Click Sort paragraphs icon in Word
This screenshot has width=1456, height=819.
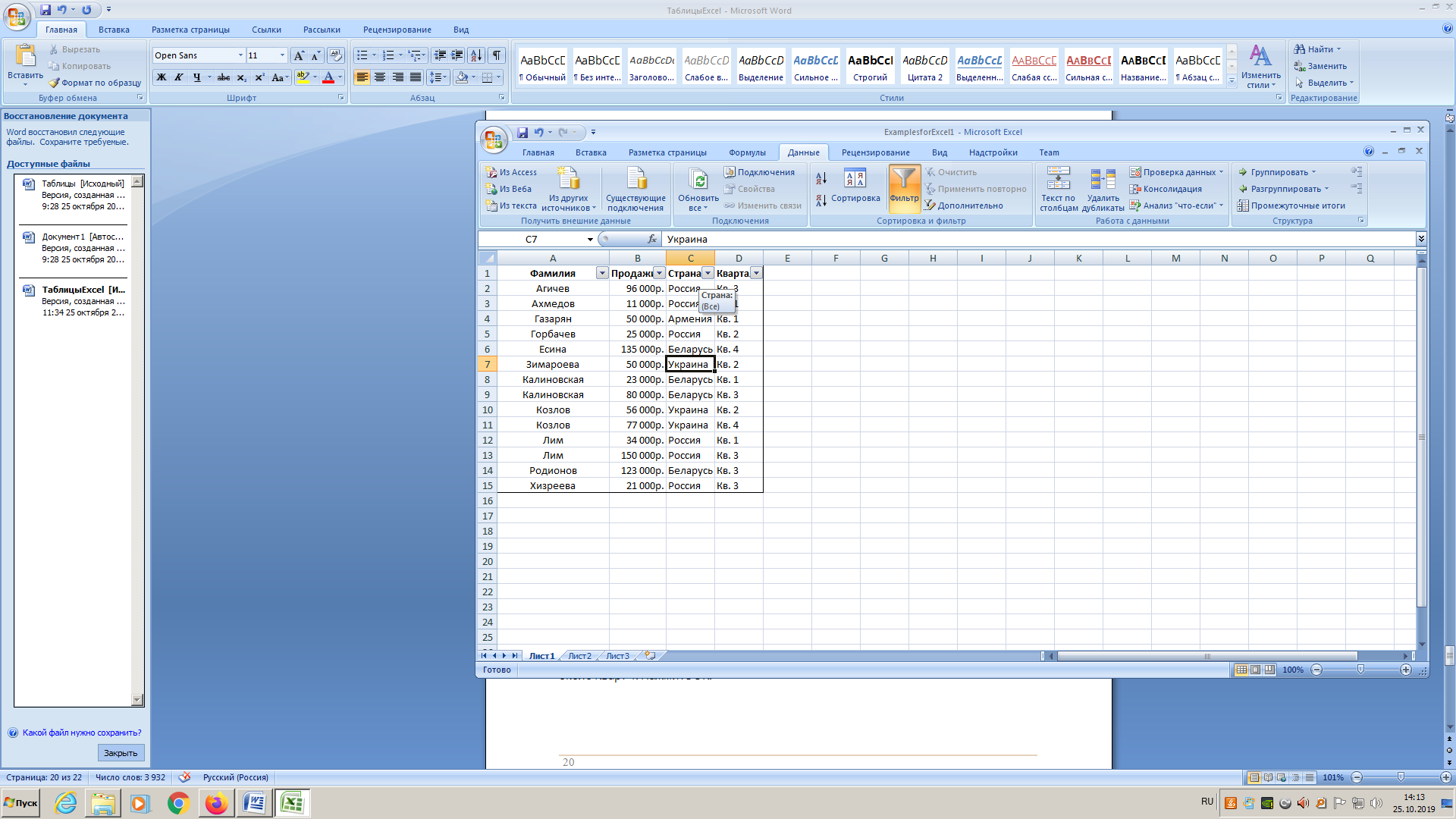[476, 56]
